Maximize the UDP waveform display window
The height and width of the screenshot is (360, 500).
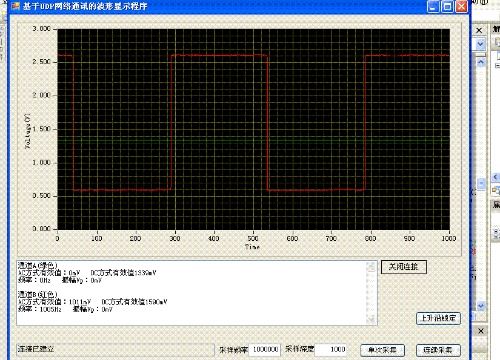(447, 6)
